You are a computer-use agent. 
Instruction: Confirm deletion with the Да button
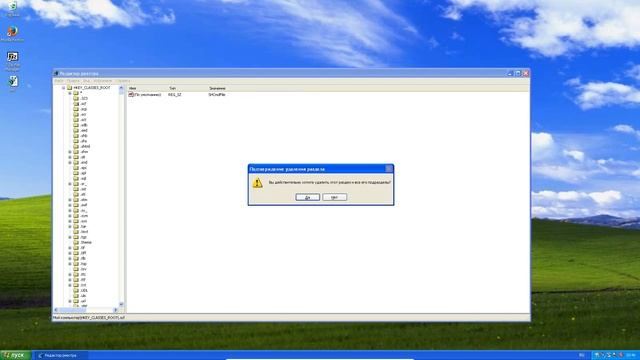point(307,197)
